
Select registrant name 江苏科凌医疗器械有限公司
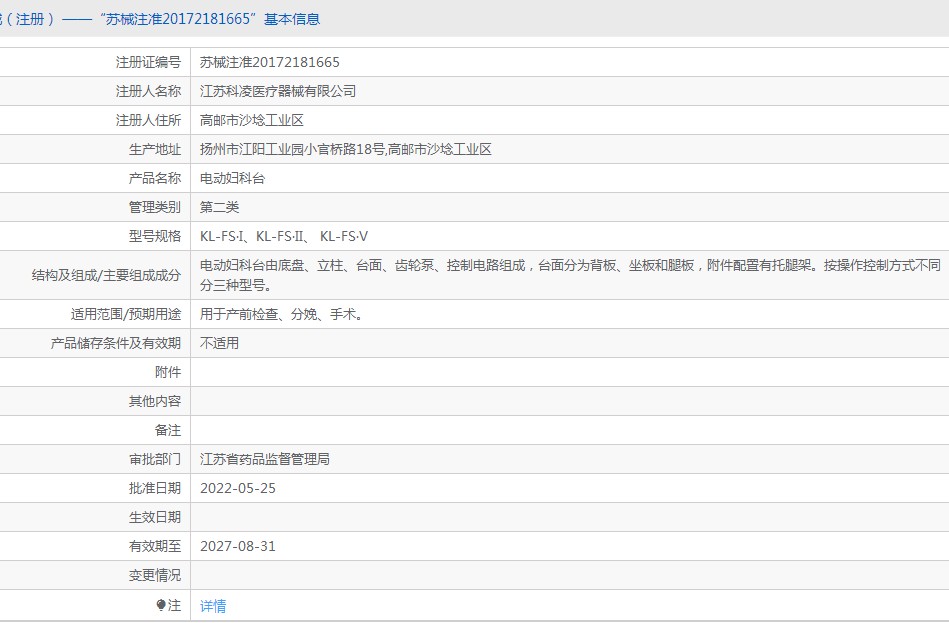tap(278, 91)
